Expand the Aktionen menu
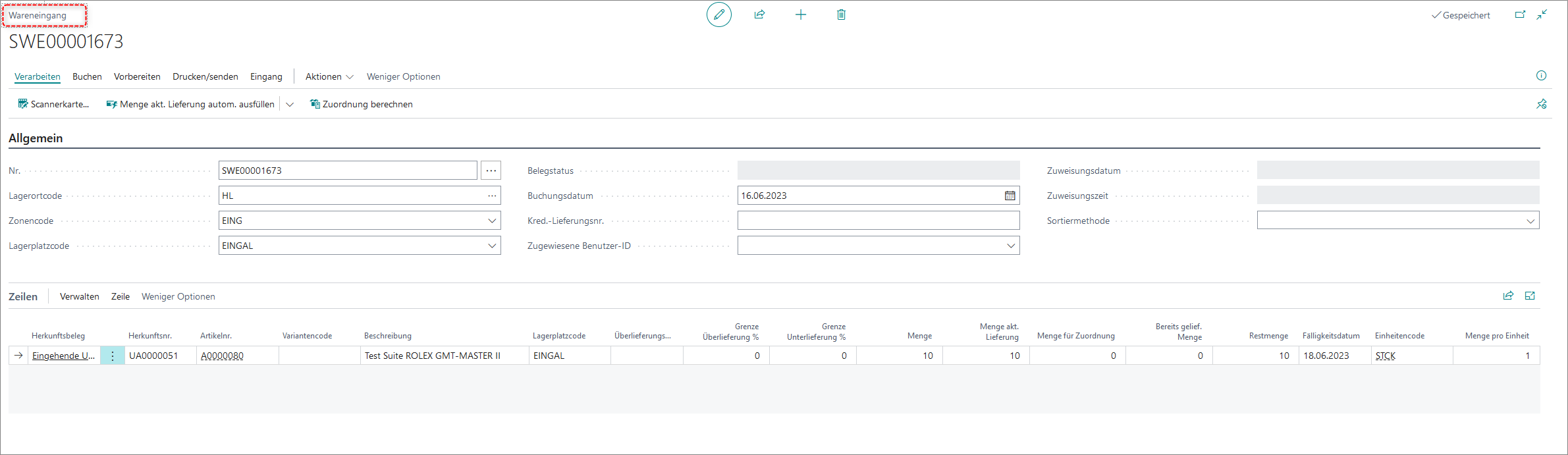 [x=329, y=76]
